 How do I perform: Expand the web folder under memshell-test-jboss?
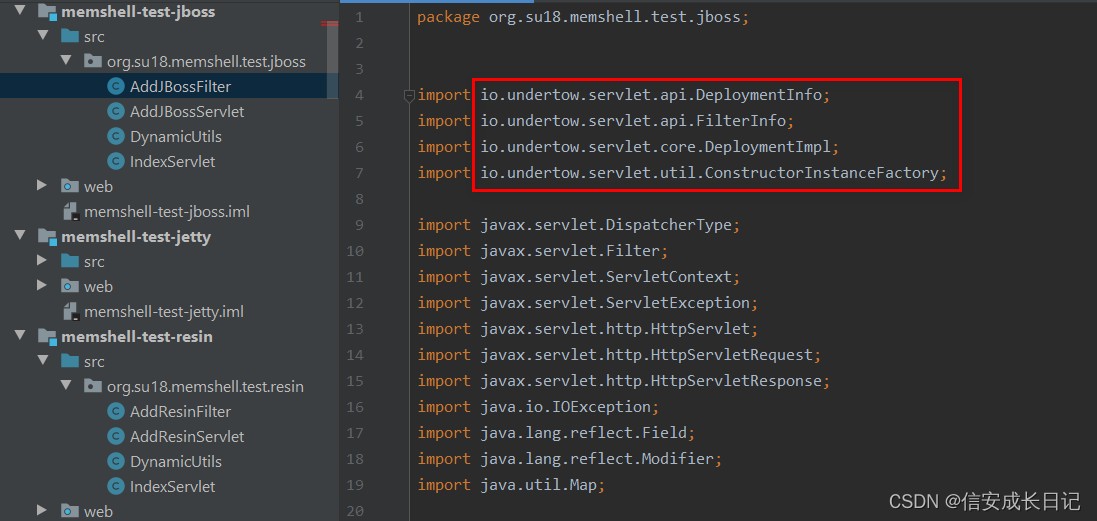click(43, 185)
